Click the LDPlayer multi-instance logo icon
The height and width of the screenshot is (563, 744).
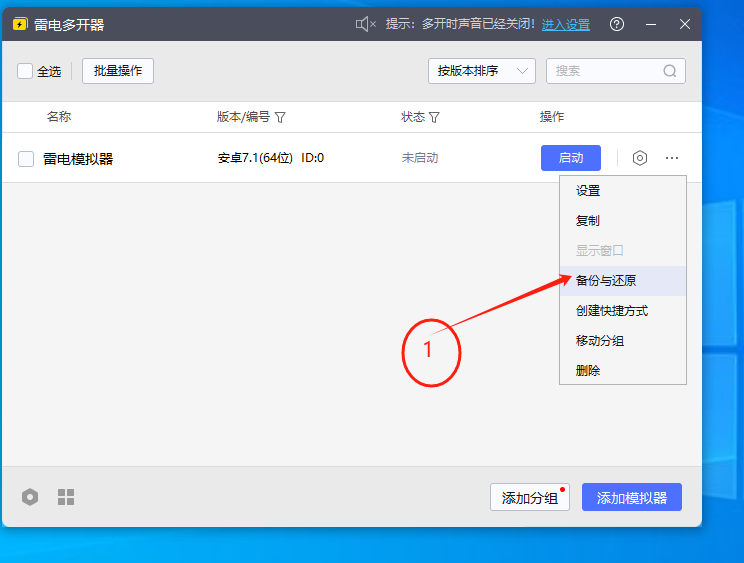pos(20,24)
